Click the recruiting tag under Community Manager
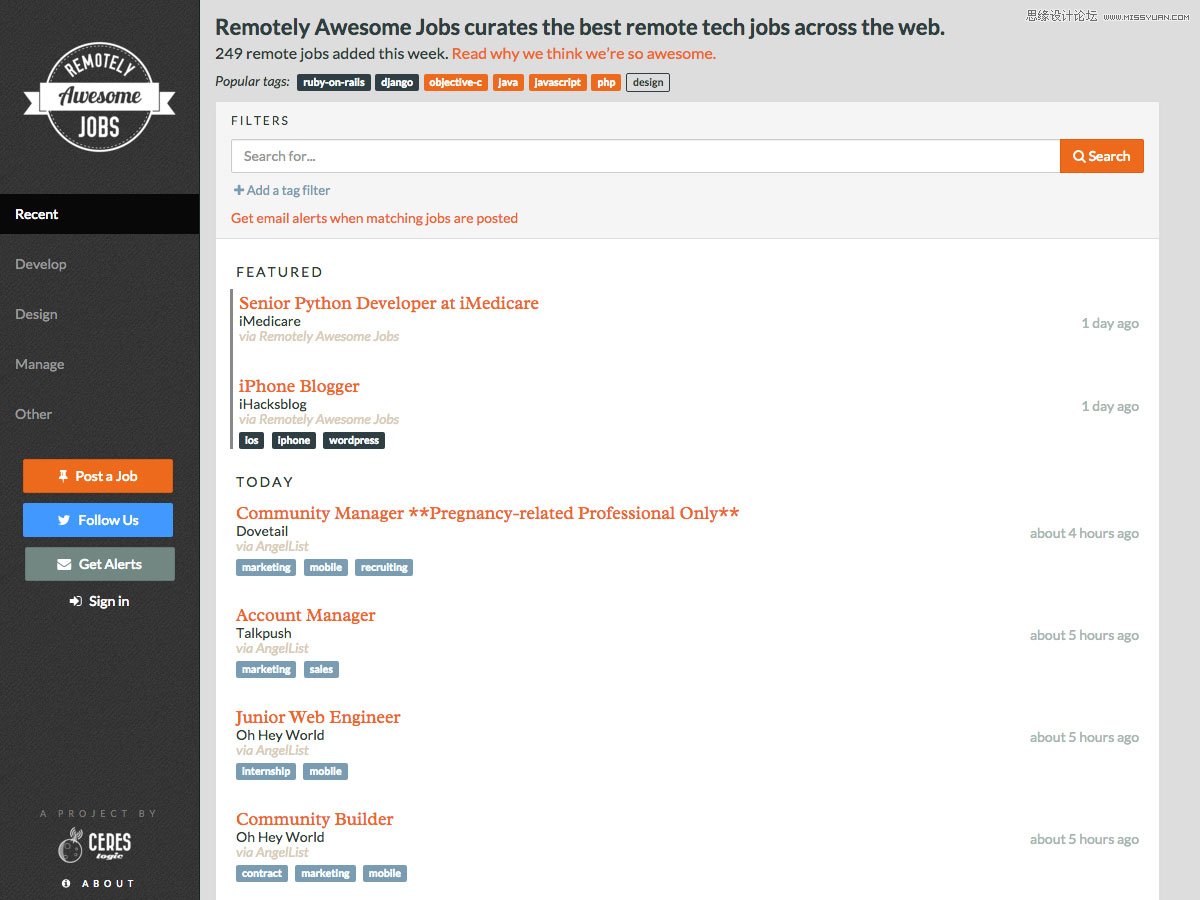Viewport: 1200px width, 900px height. point(384,567)
